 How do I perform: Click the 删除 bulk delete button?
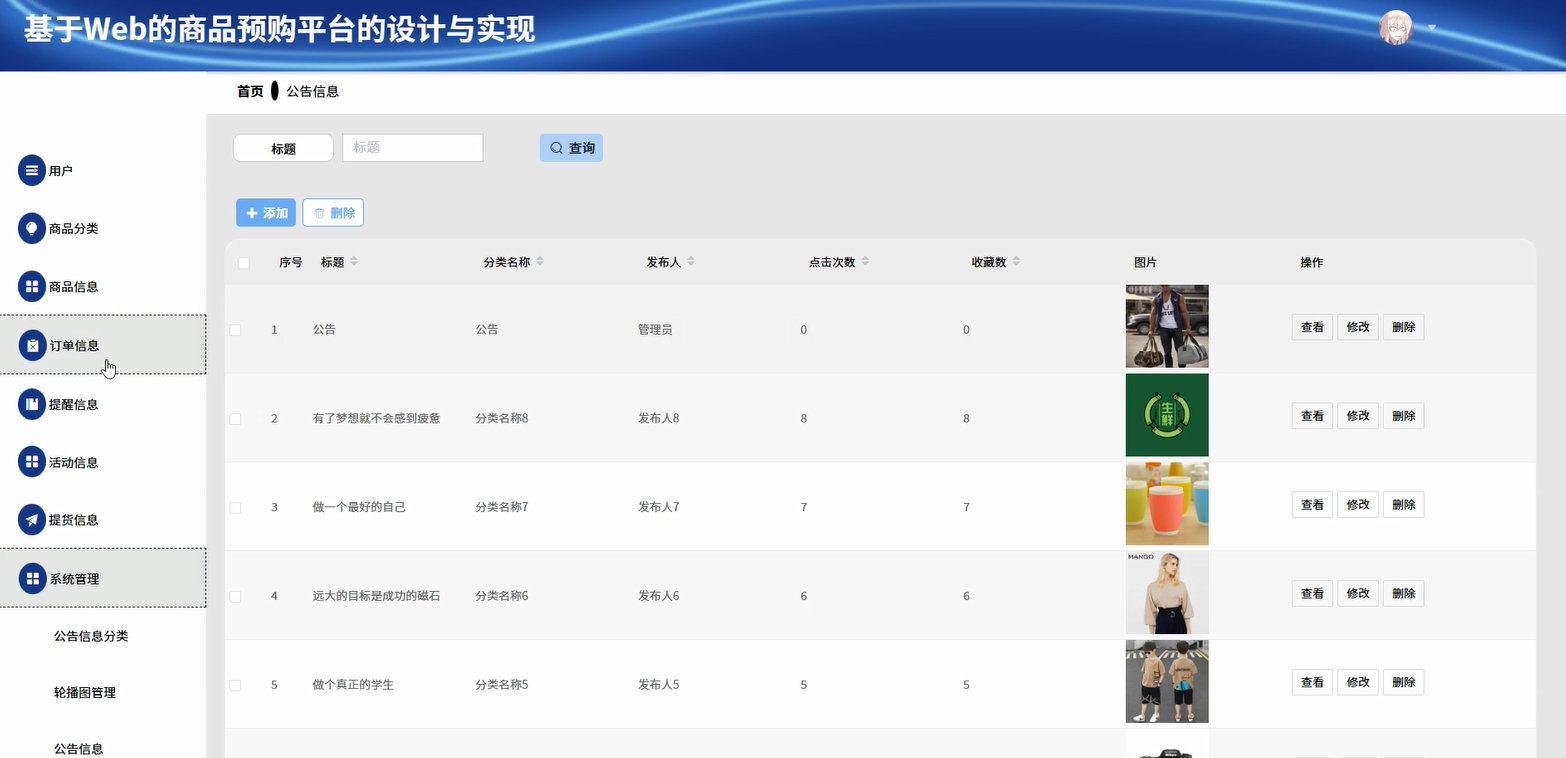tap(333, 213)
